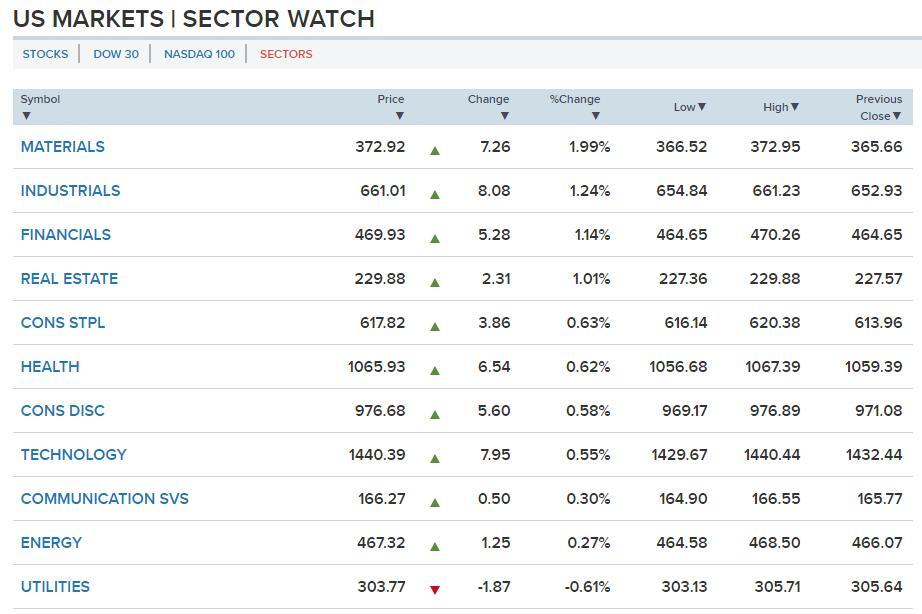The width and height of the screenshot is (922, 614).
Task: Click the green up arrow for MATERIALS
Action: (435, 150)
